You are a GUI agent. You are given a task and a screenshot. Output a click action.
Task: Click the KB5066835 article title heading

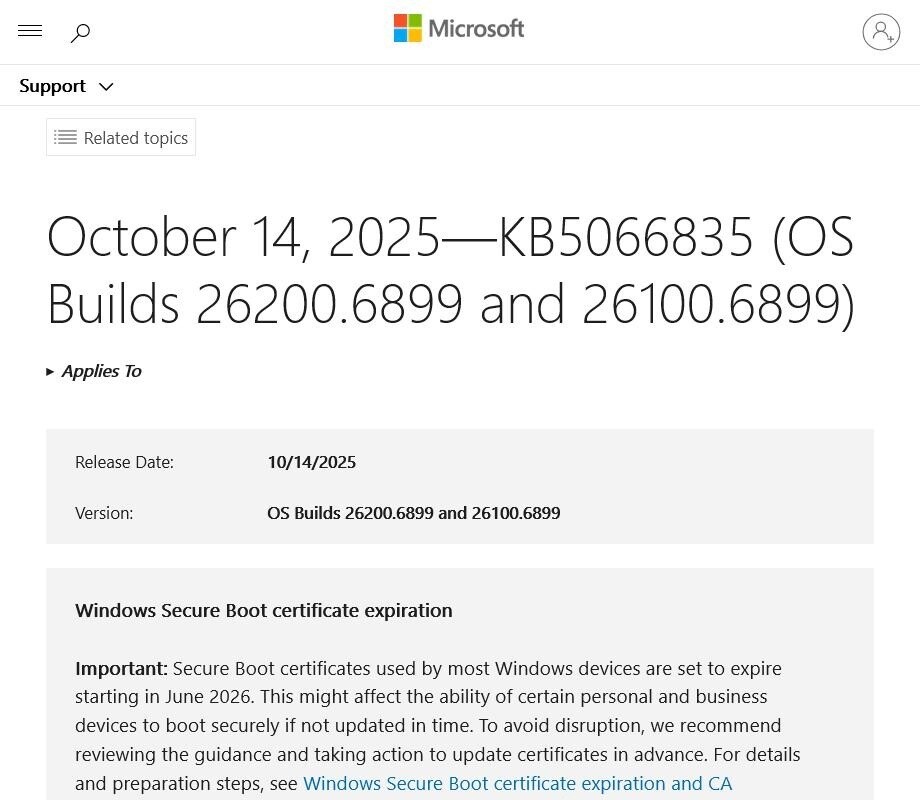tap(450, 270)
